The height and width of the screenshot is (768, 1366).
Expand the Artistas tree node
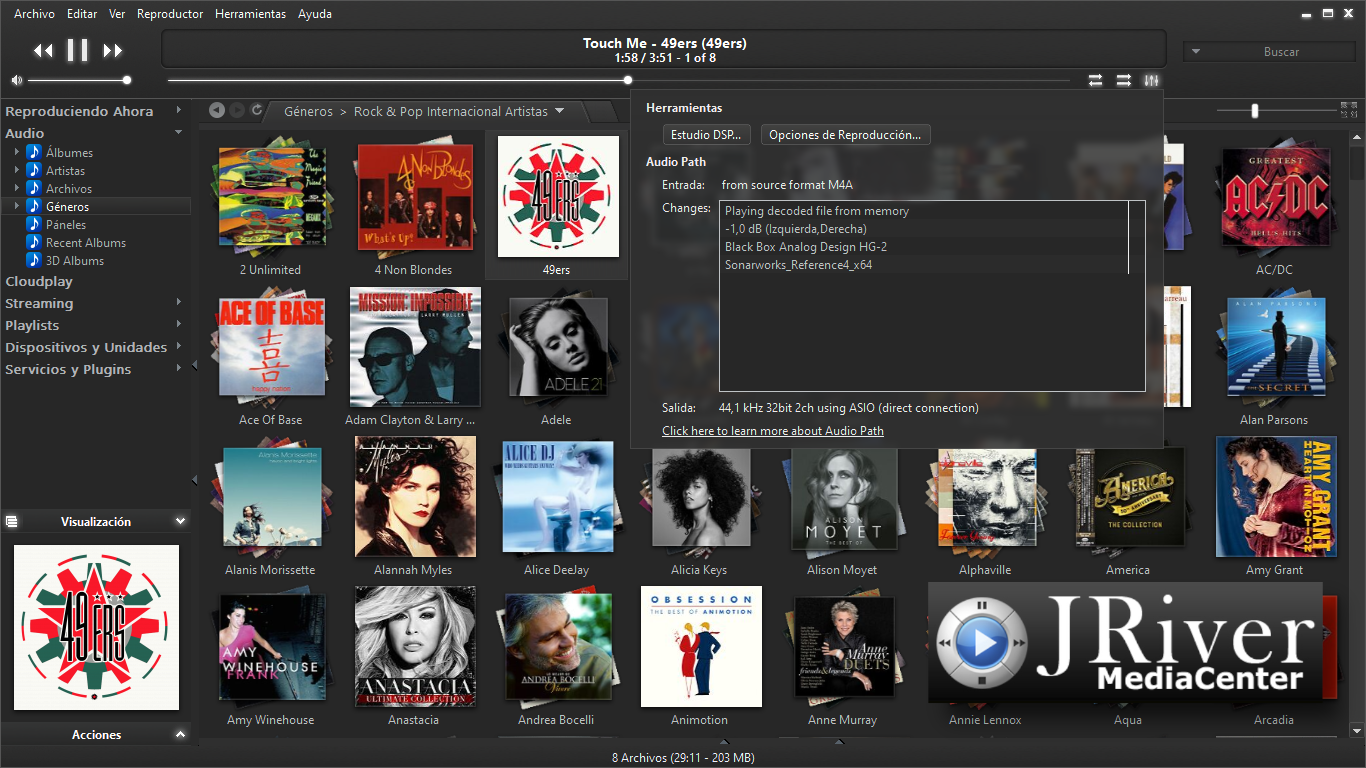coord(17,170)
